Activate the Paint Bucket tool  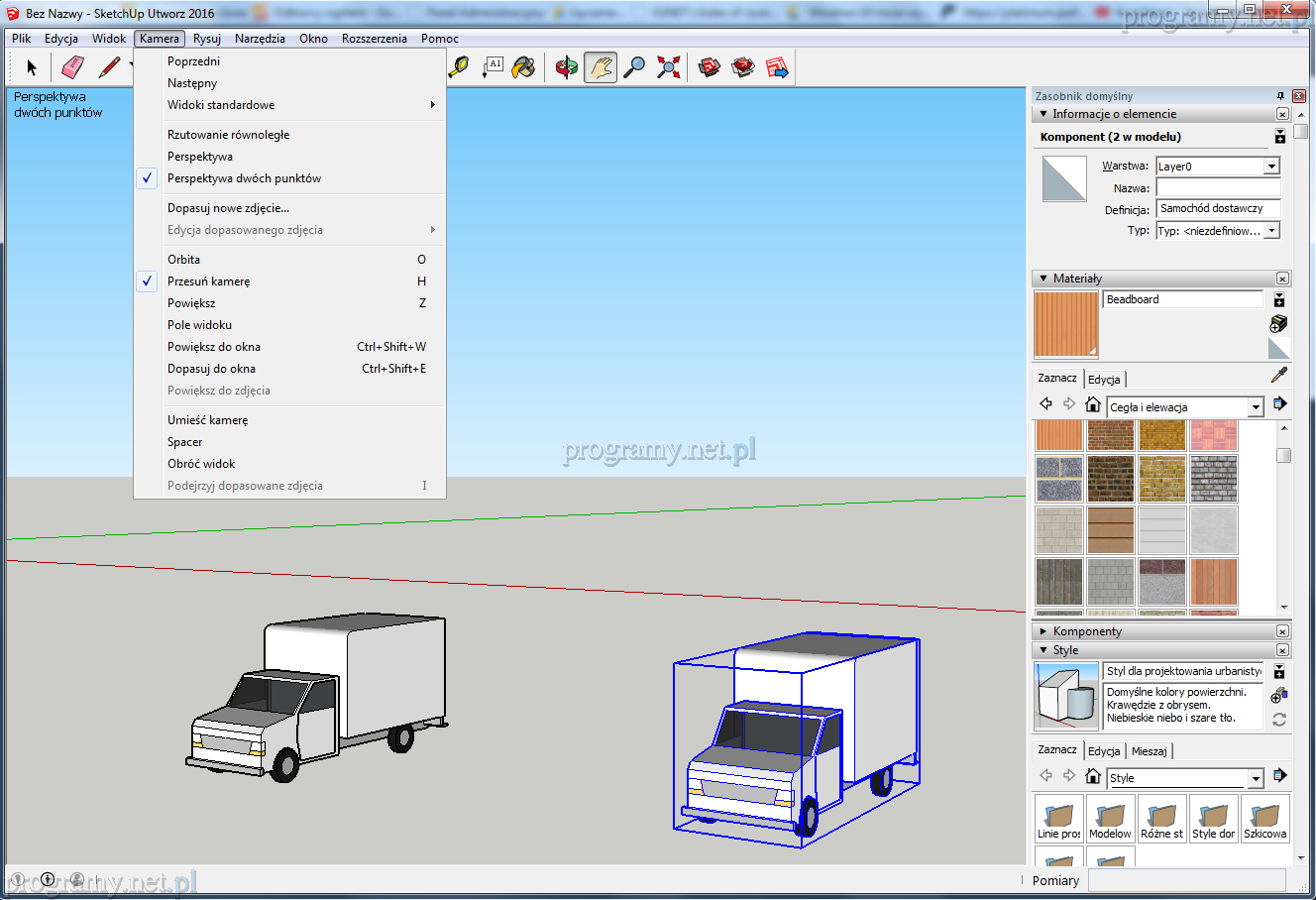coord(523,67)
